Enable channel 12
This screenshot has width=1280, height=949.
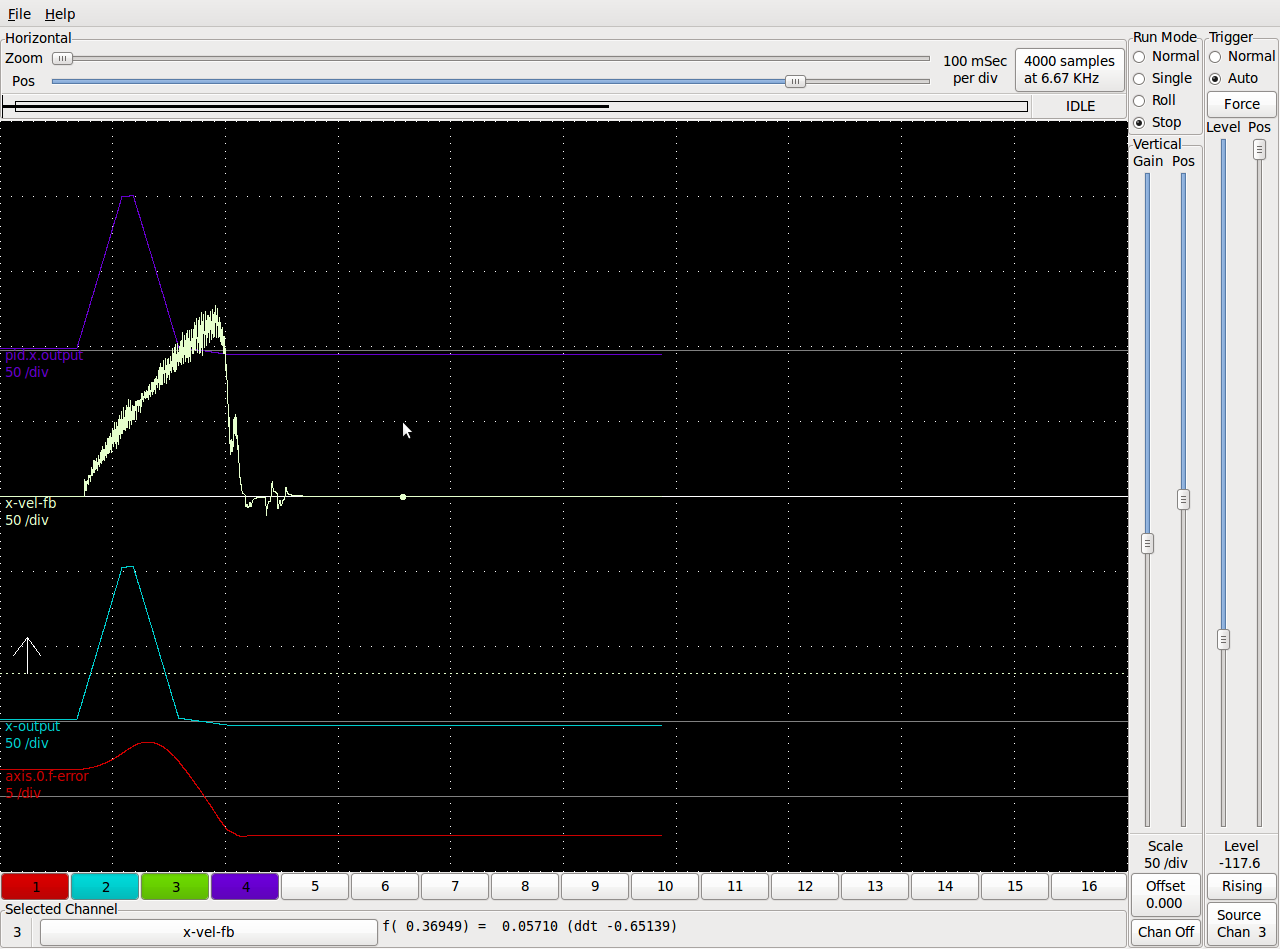pyautogui.click(x=805, y=886)
